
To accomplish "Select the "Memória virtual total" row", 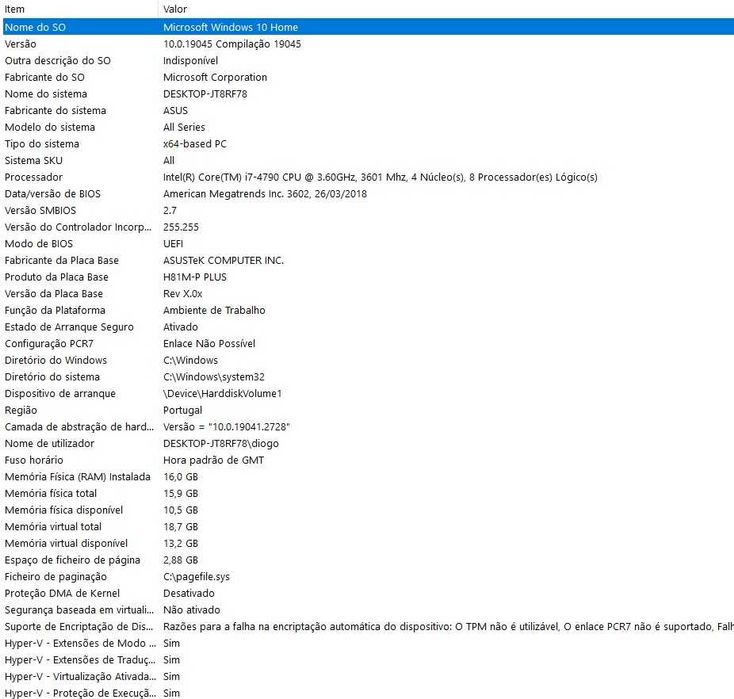I will pos(368,527).
